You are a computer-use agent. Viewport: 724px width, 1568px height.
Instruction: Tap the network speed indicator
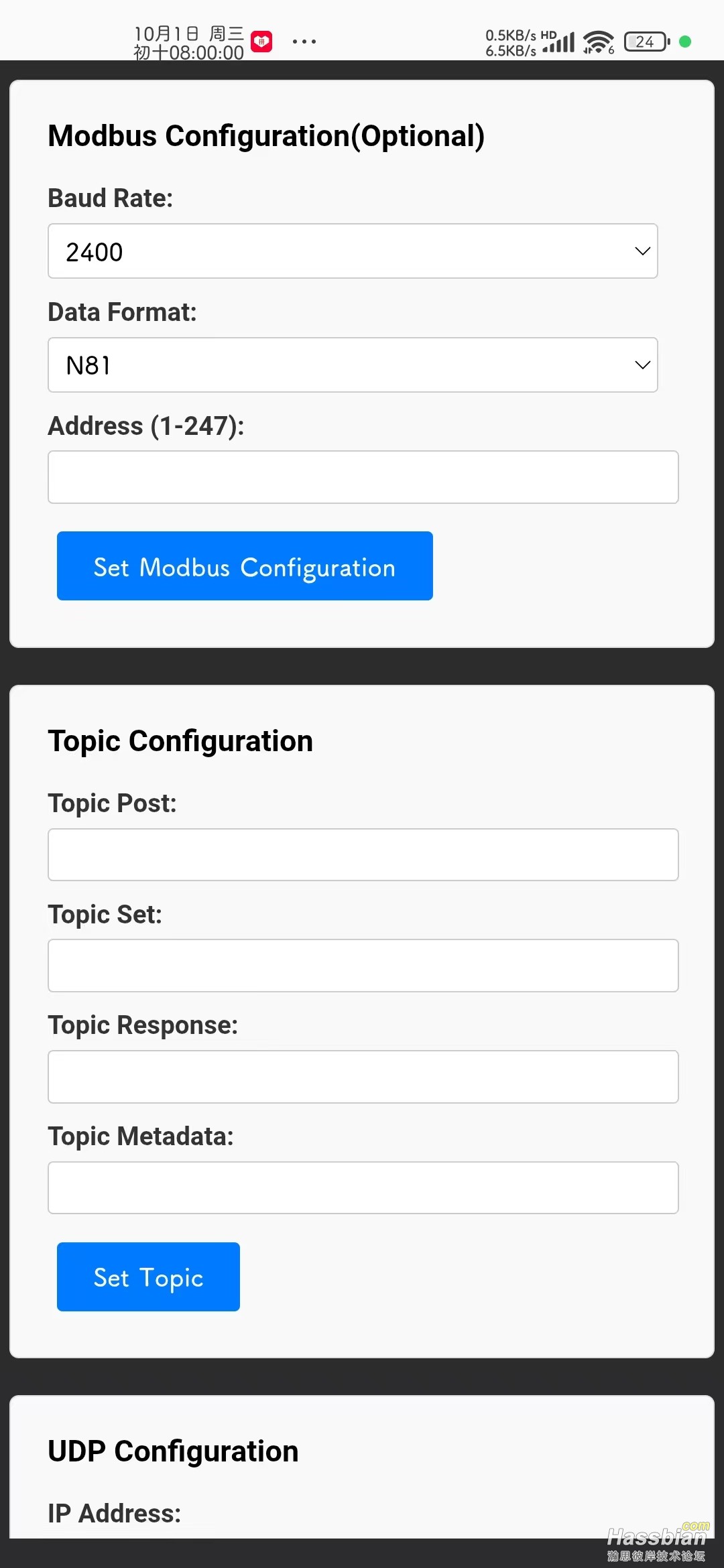click(511, 43)
